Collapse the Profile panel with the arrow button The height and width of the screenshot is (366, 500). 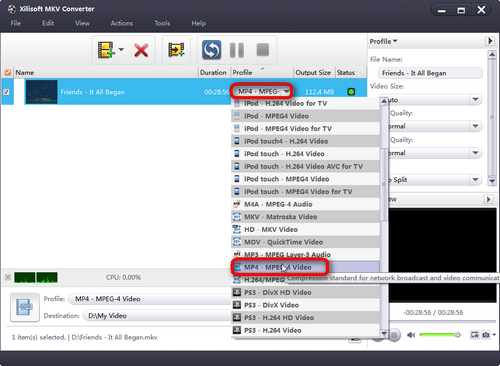tap(490, 41)
